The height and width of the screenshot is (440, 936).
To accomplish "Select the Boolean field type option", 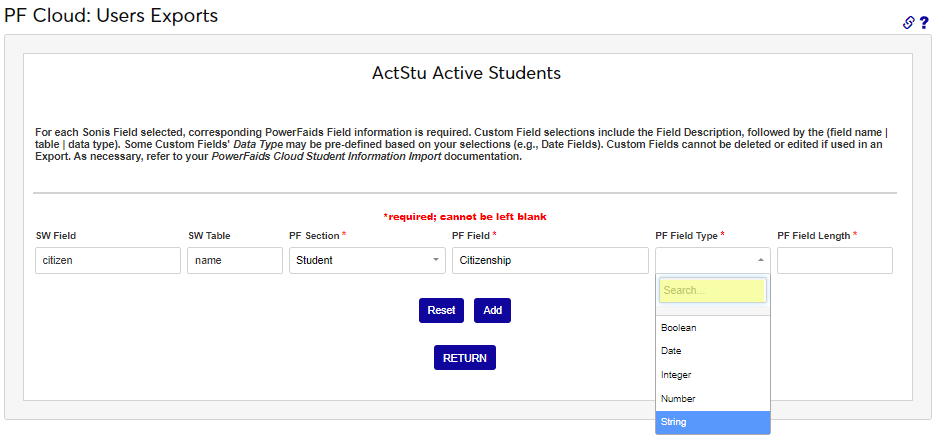I will (713, 327).
